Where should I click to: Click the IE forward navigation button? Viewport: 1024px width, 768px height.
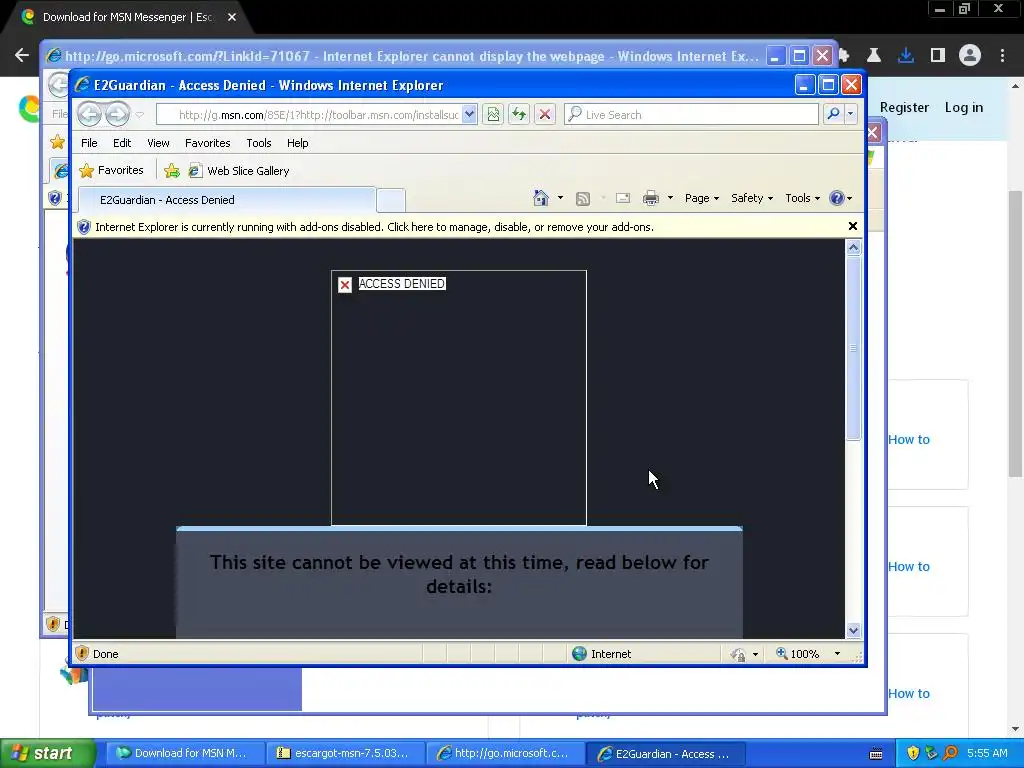(x=118, y=114)
